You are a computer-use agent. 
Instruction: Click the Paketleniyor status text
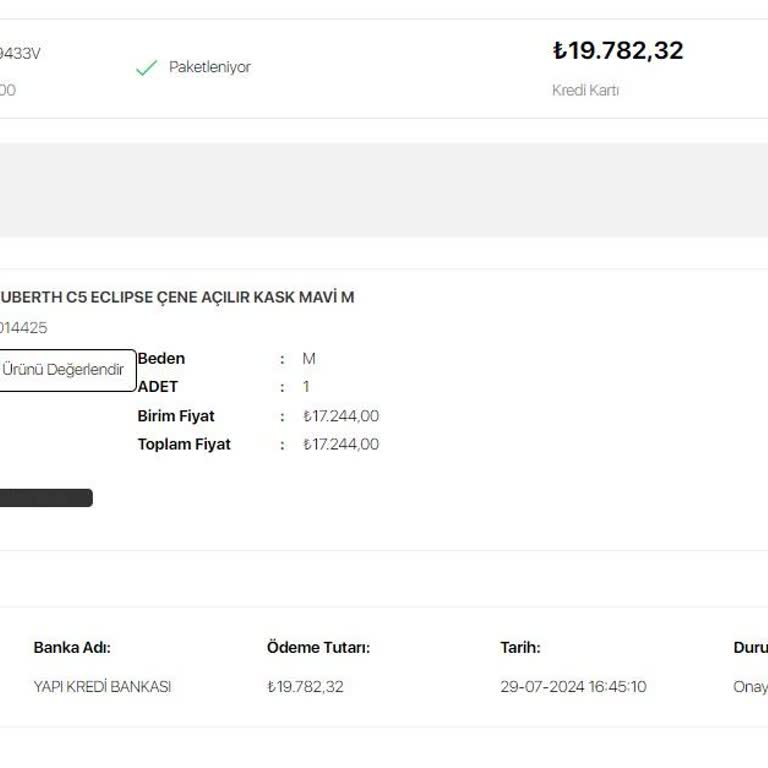(209, 67)
